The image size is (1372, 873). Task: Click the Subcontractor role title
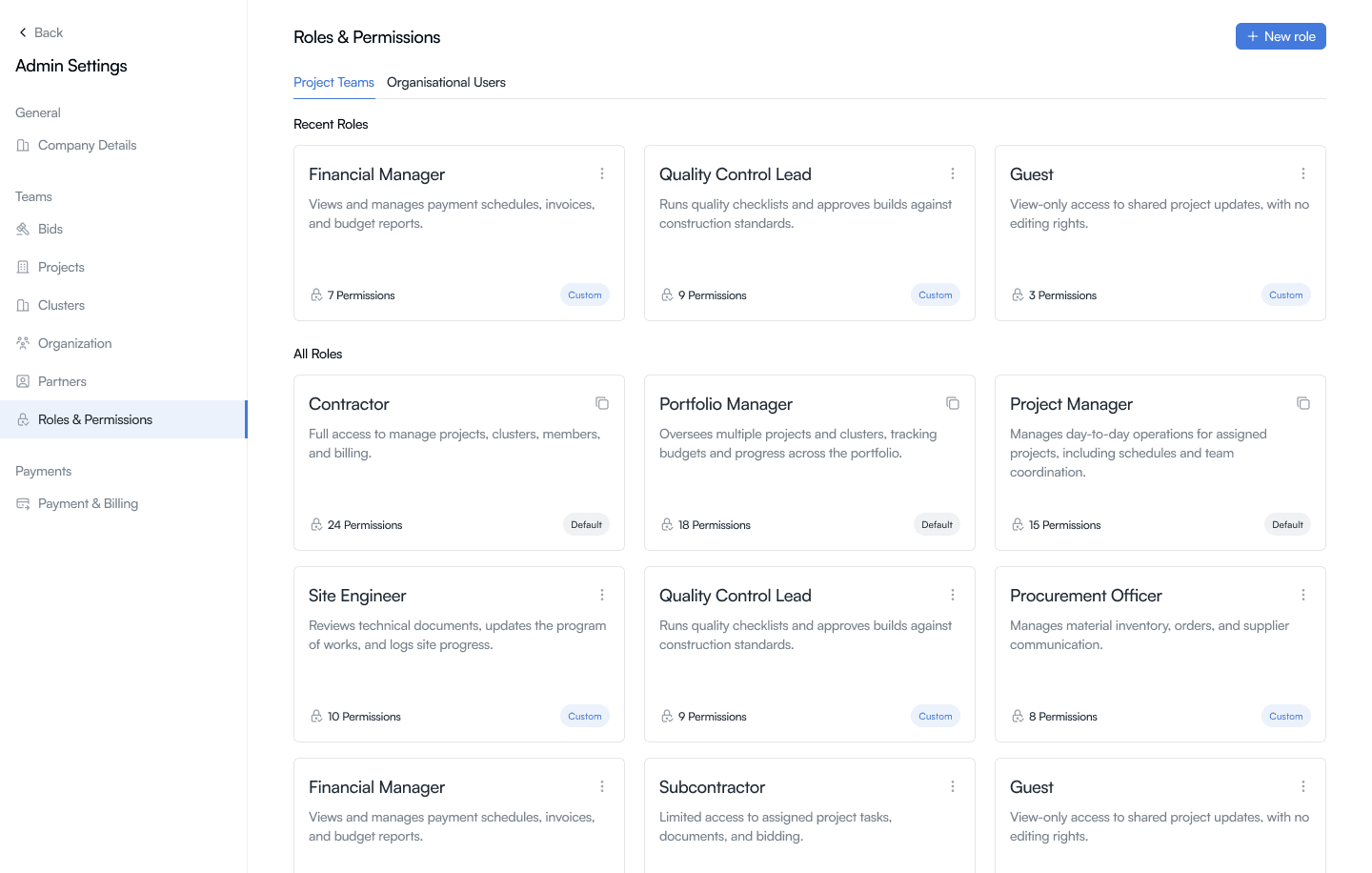(x=712, y=787)
